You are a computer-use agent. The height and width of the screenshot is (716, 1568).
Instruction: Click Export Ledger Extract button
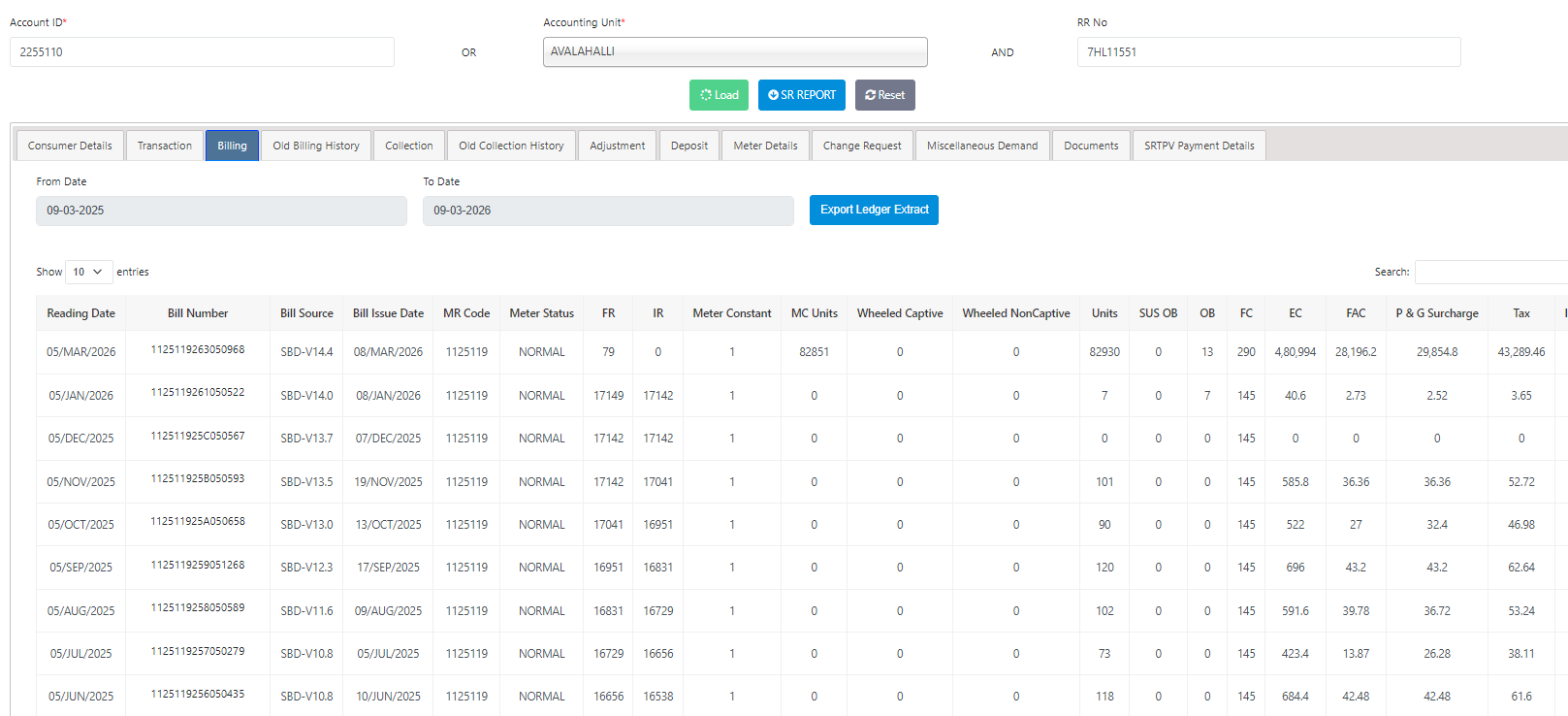click(874, 210)
